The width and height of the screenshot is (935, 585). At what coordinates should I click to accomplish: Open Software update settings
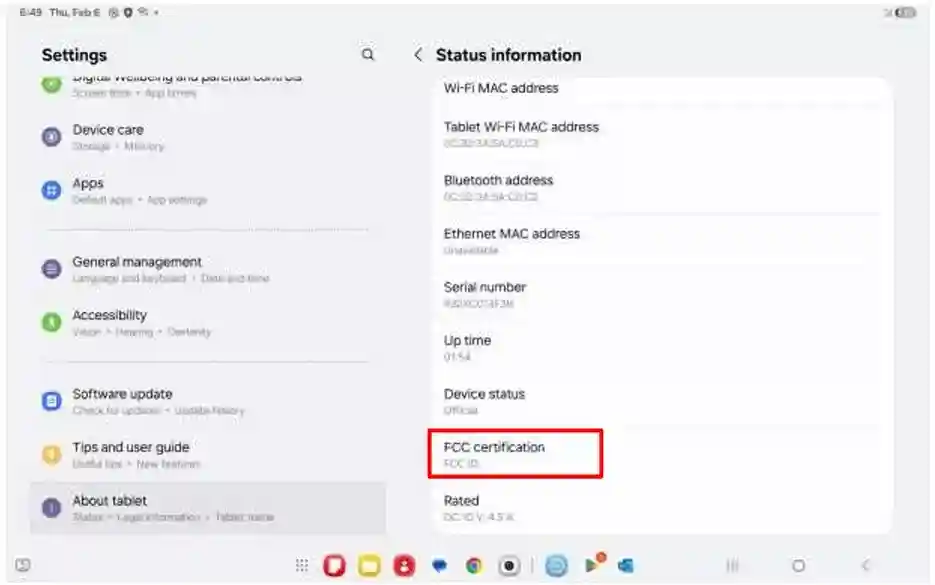tap(122, 401)
